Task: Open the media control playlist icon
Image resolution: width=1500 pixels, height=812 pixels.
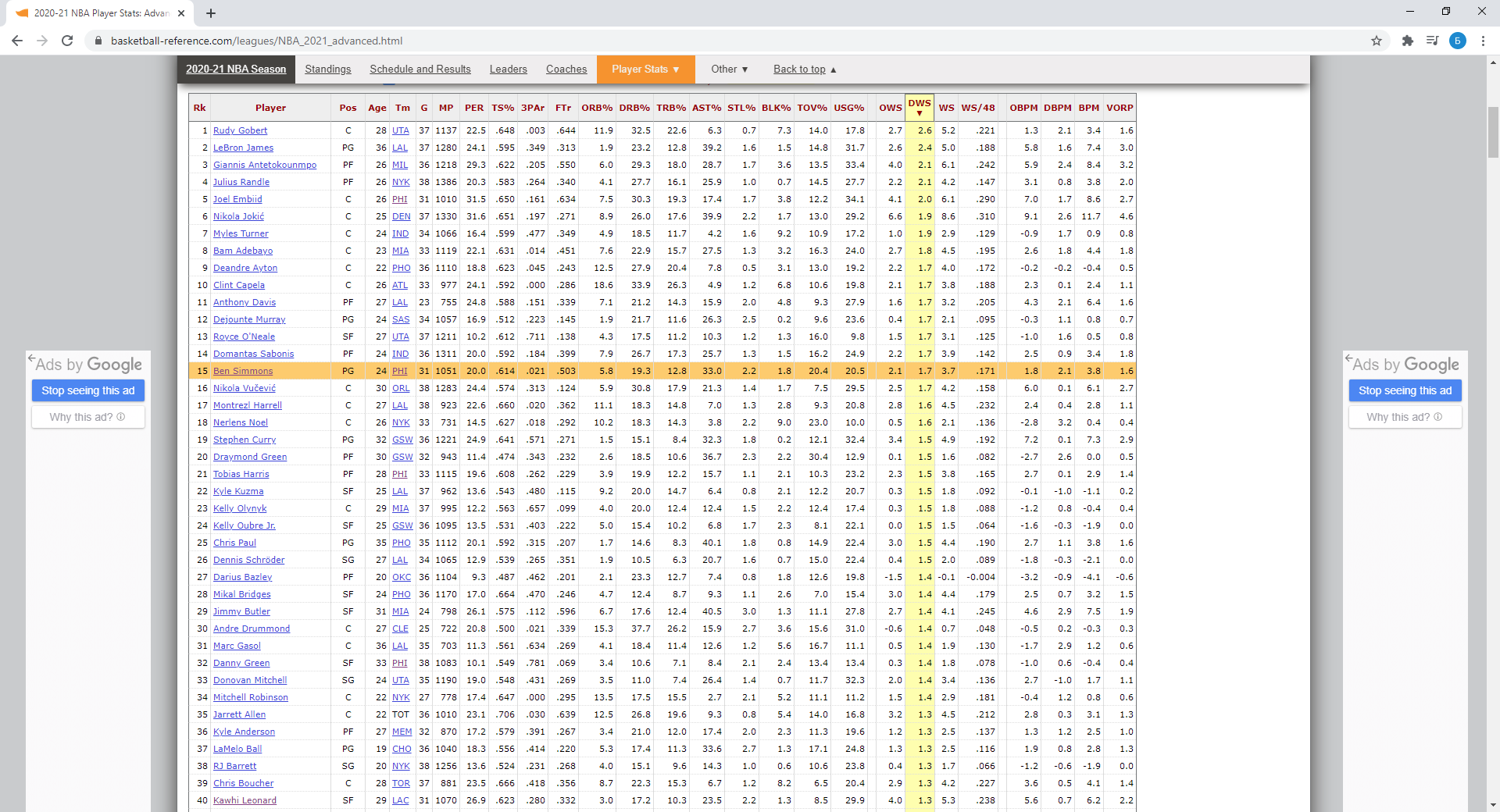Action: click(1432, 41)
